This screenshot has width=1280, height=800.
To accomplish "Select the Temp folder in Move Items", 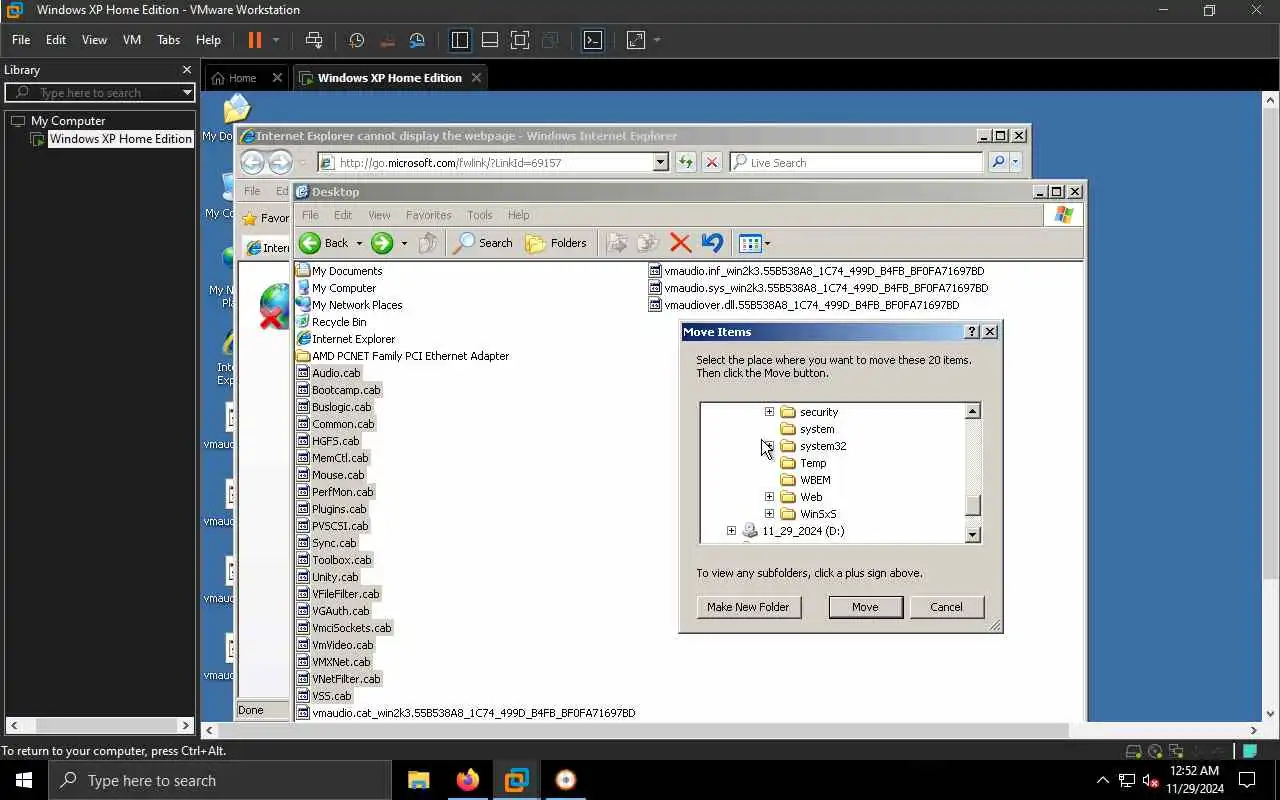I will (813, 463).
